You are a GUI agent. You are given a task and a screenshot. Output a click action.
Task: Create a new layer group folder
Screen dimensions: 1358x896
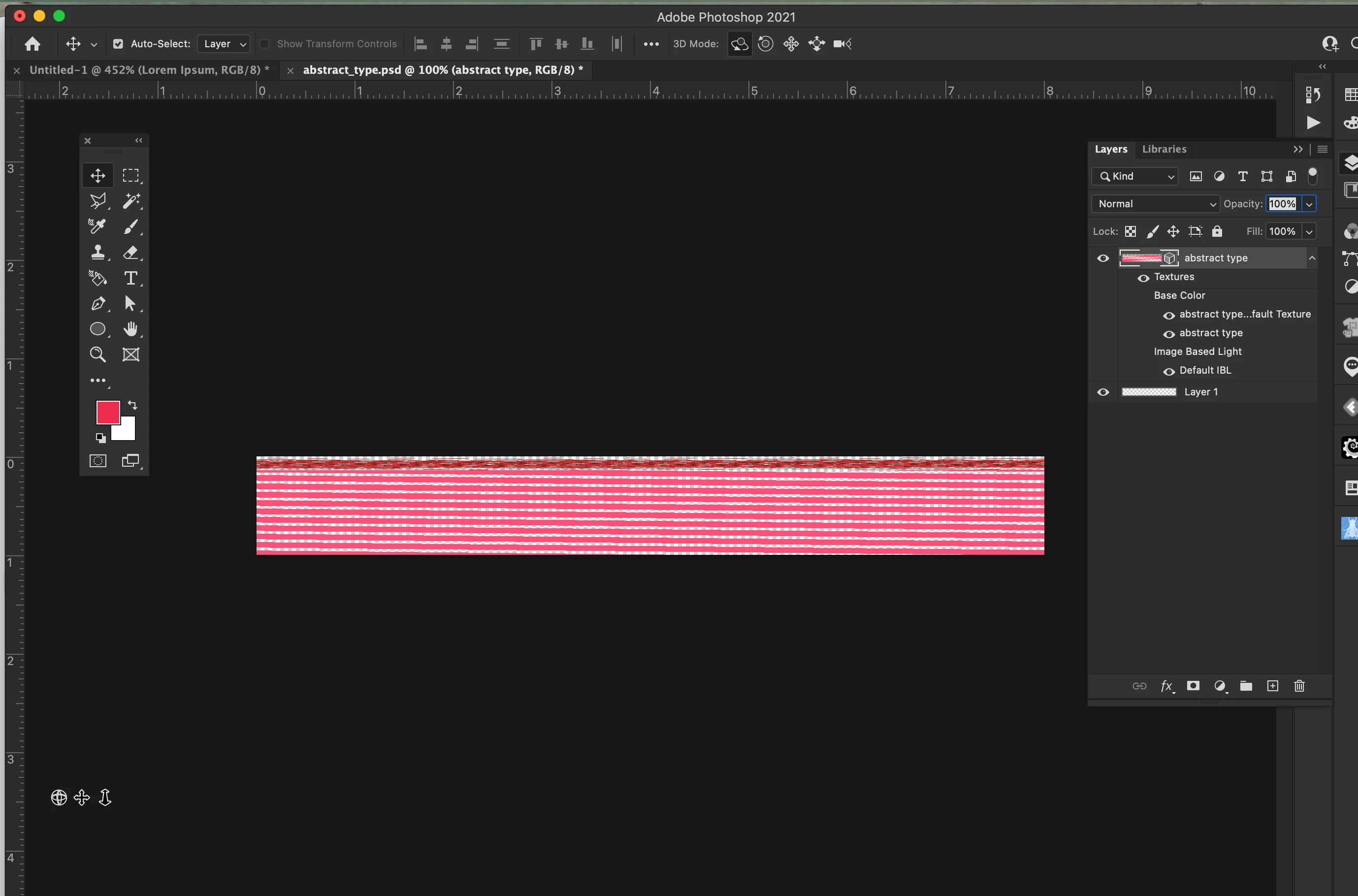coord(1246,686)
